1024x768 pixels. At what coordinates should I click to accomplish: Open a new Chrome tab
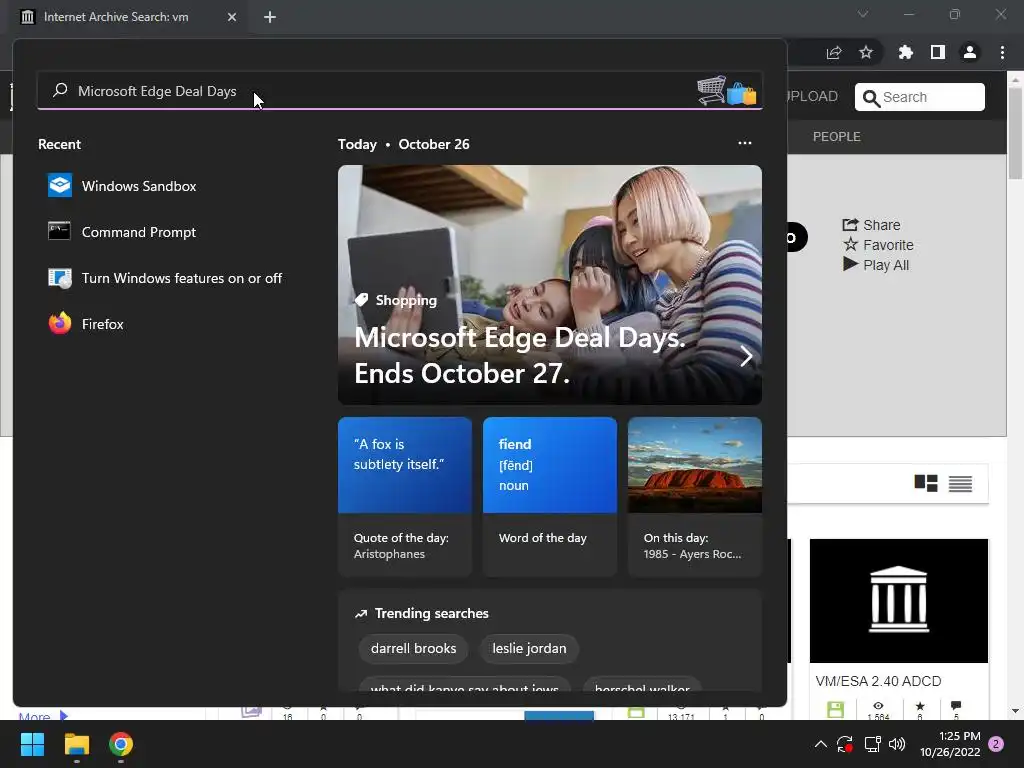point(270,17)
